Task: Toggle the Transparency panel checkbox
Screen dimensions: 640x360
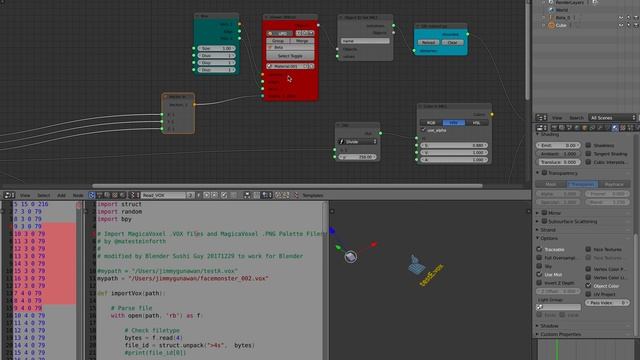Action: [544, 173]
